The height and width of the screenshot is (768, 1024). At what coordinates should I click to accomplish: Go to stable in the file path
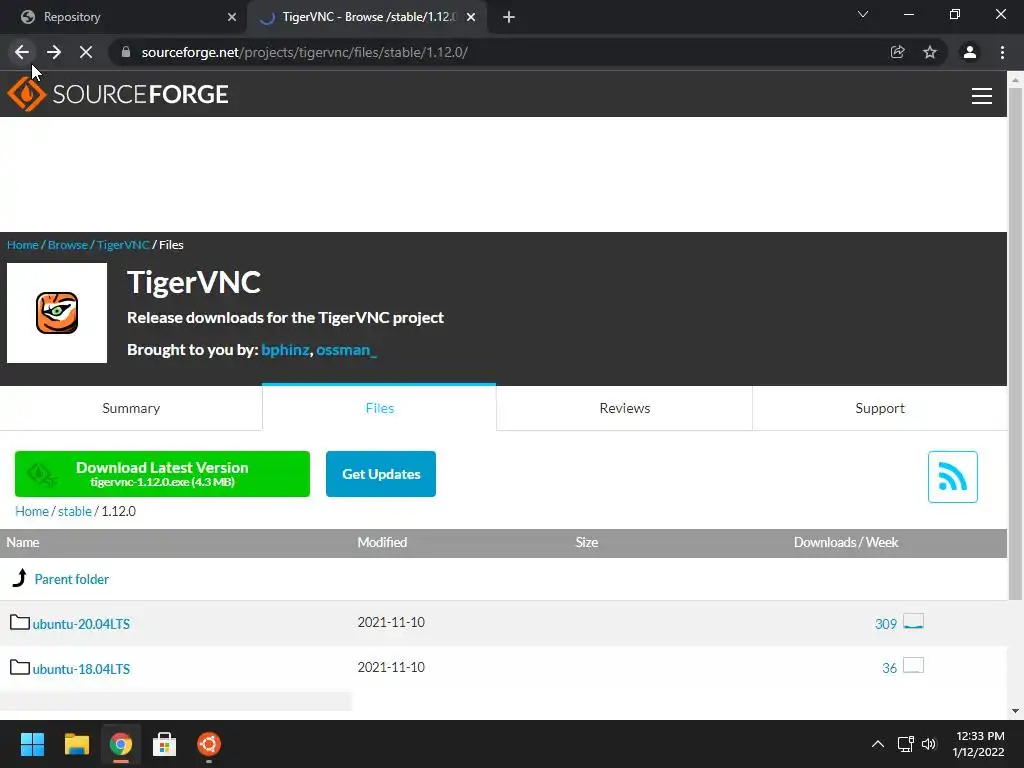click(x=74, y=511)
